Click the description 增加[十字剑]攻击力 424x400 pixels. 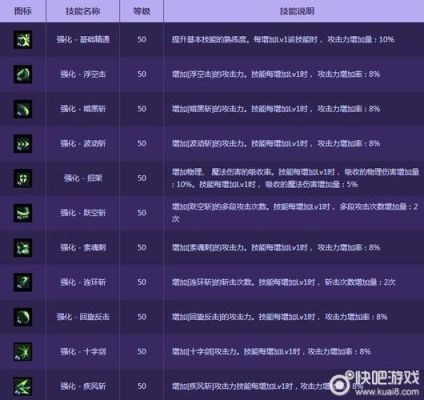[x=271, y=351]
